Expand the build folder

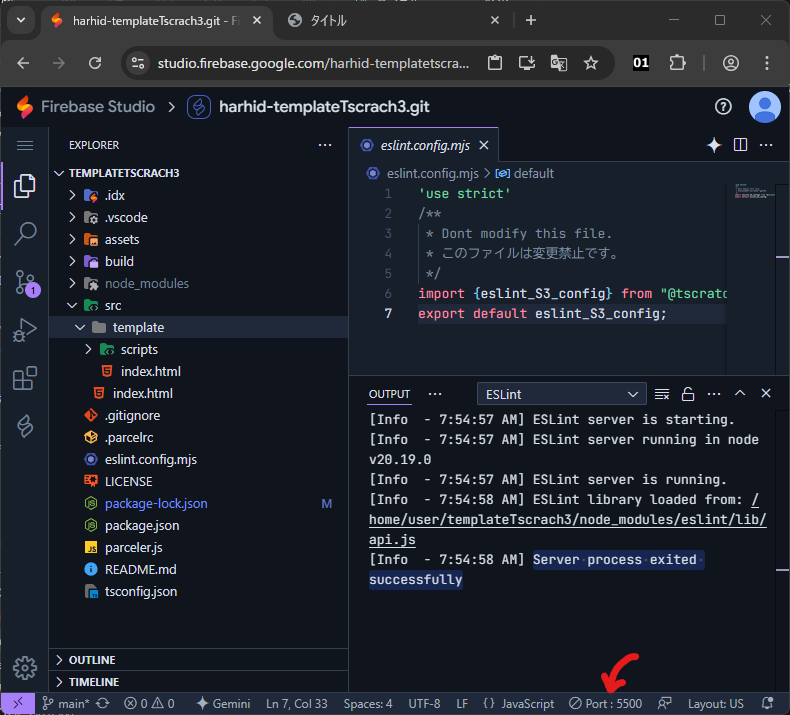tap(72, 261)
